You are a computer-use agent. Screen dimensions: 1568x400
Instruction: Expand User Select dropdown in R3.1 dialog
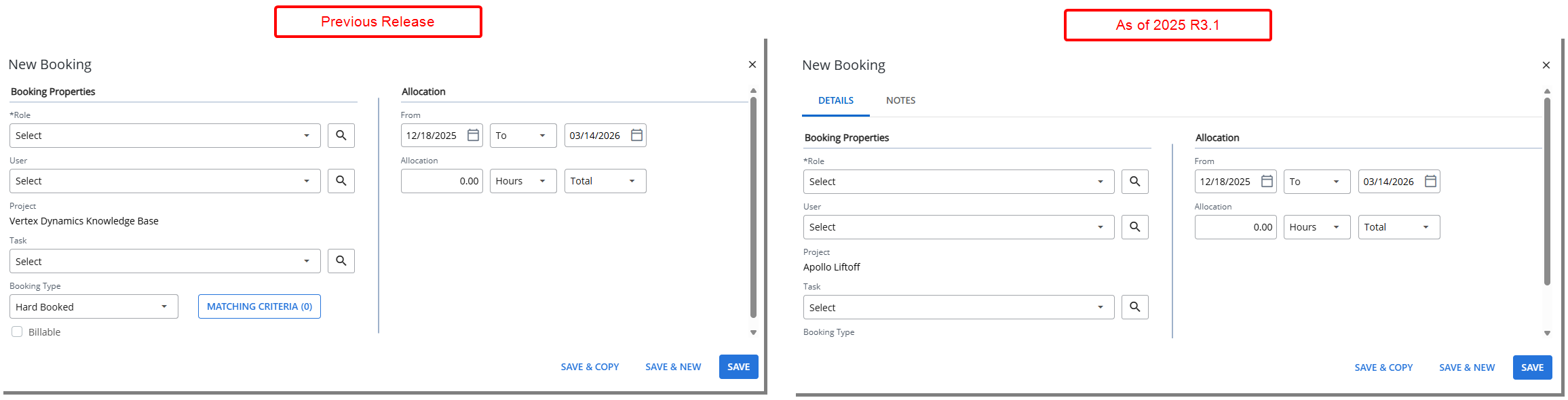(958, 227)
